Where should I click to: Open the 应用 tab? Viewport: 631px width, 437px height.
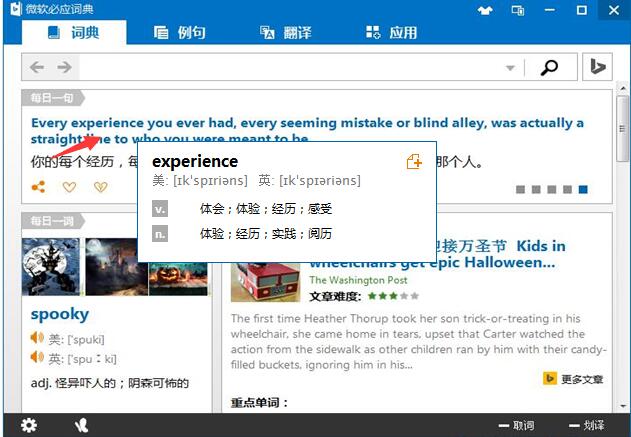(391, 32)
